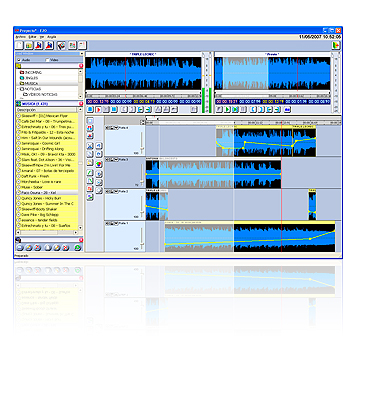The height and width of the screenshot is (394, 375).
Task: Click the yellow open-folder icon in top toolbar
Action: click(x=29, y=45)
